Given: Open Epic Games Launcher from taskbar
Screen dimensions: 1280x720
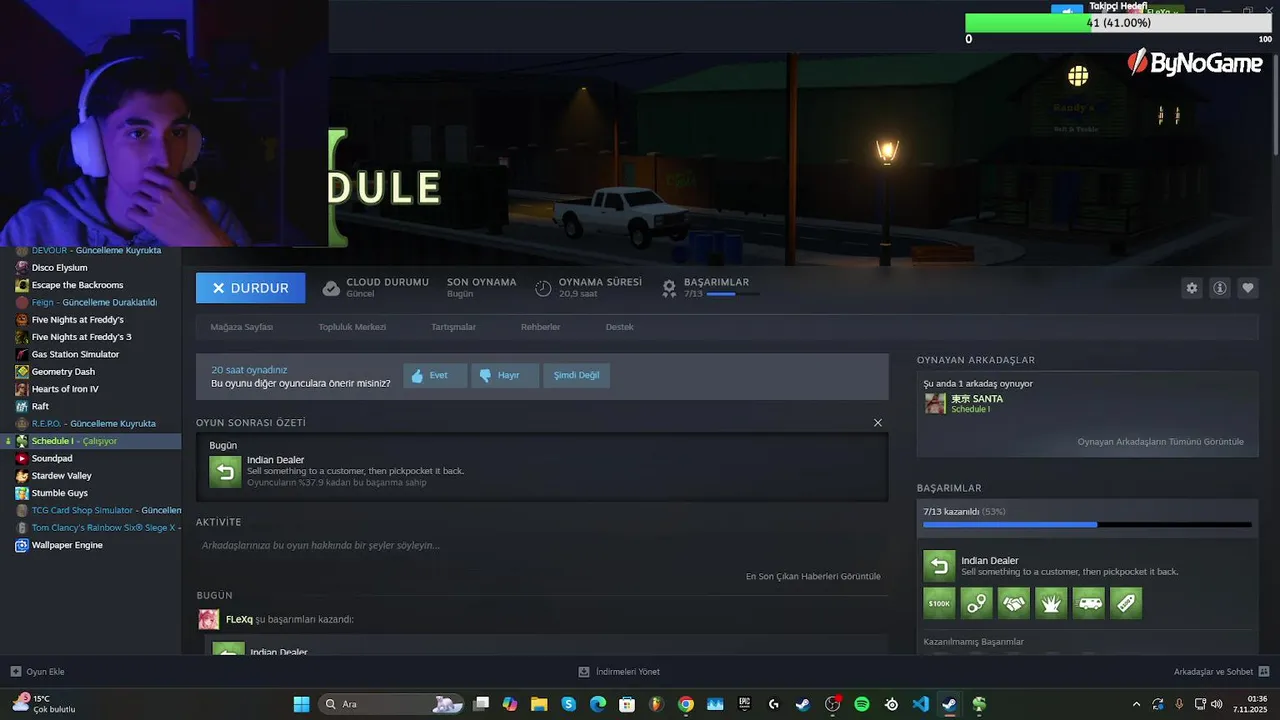Looking at the screenshot, I should (x=744, y=704).
